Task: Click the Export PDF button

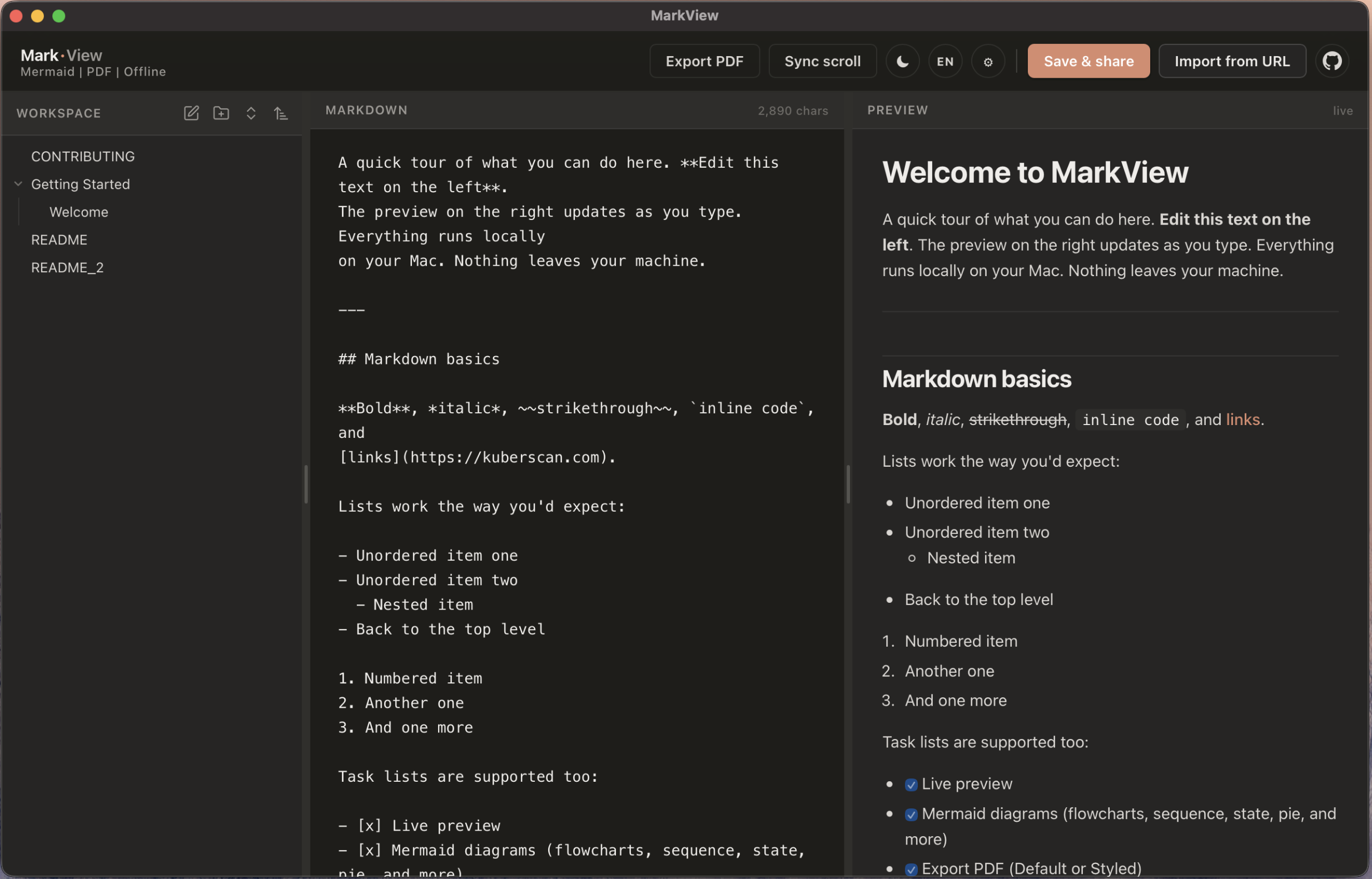Action: (704, 61)
